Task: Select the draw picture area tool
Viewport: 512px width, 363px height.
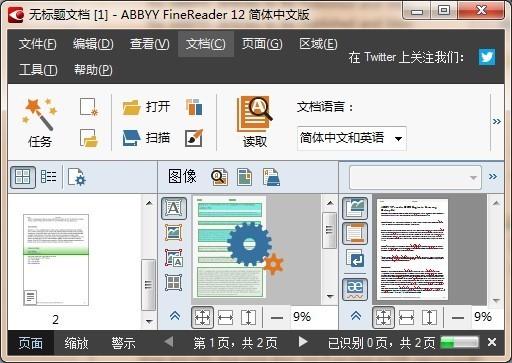Action: click(x=174, y=233)
